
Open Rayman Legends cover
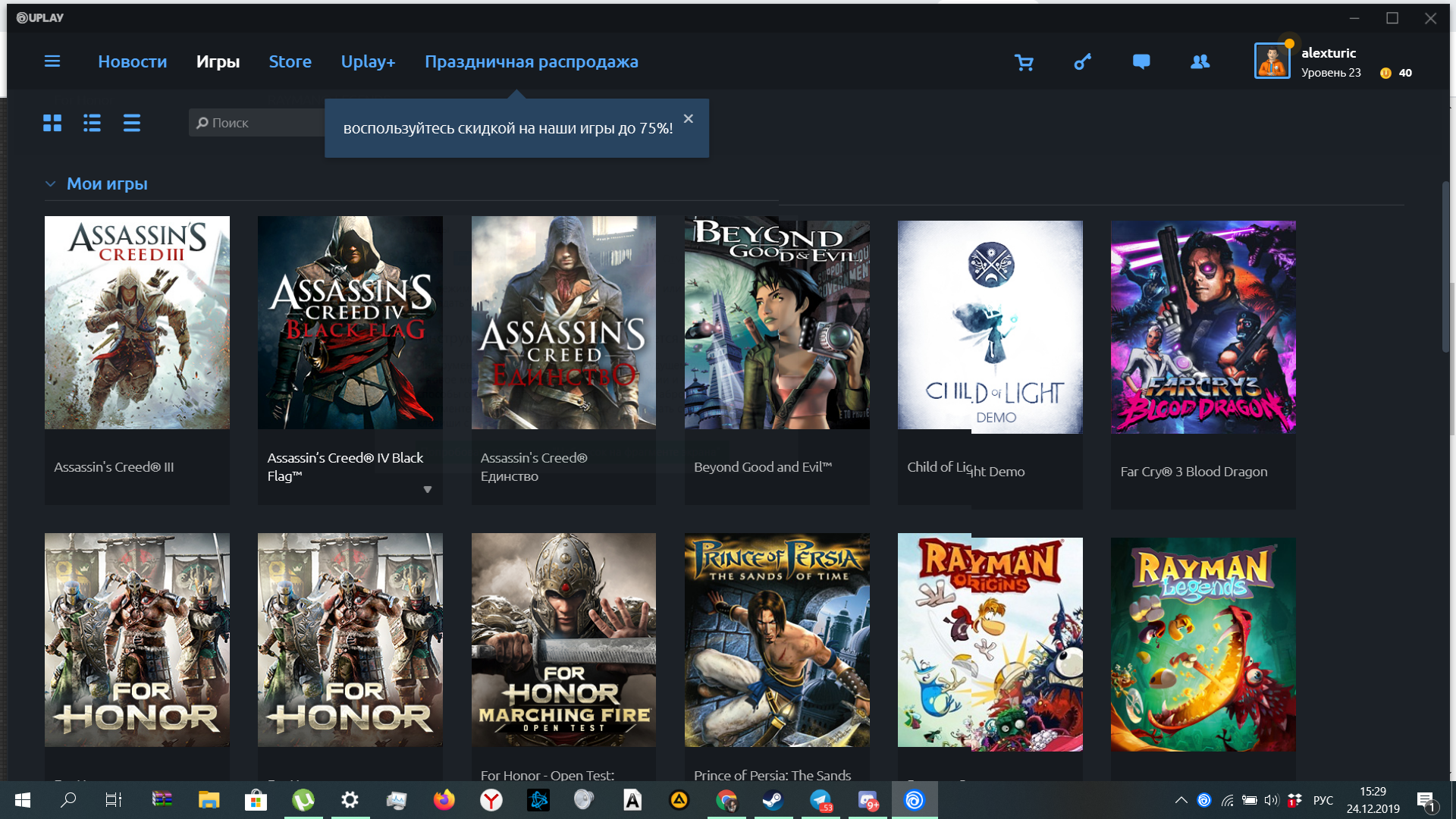(x=1203, y=644)
